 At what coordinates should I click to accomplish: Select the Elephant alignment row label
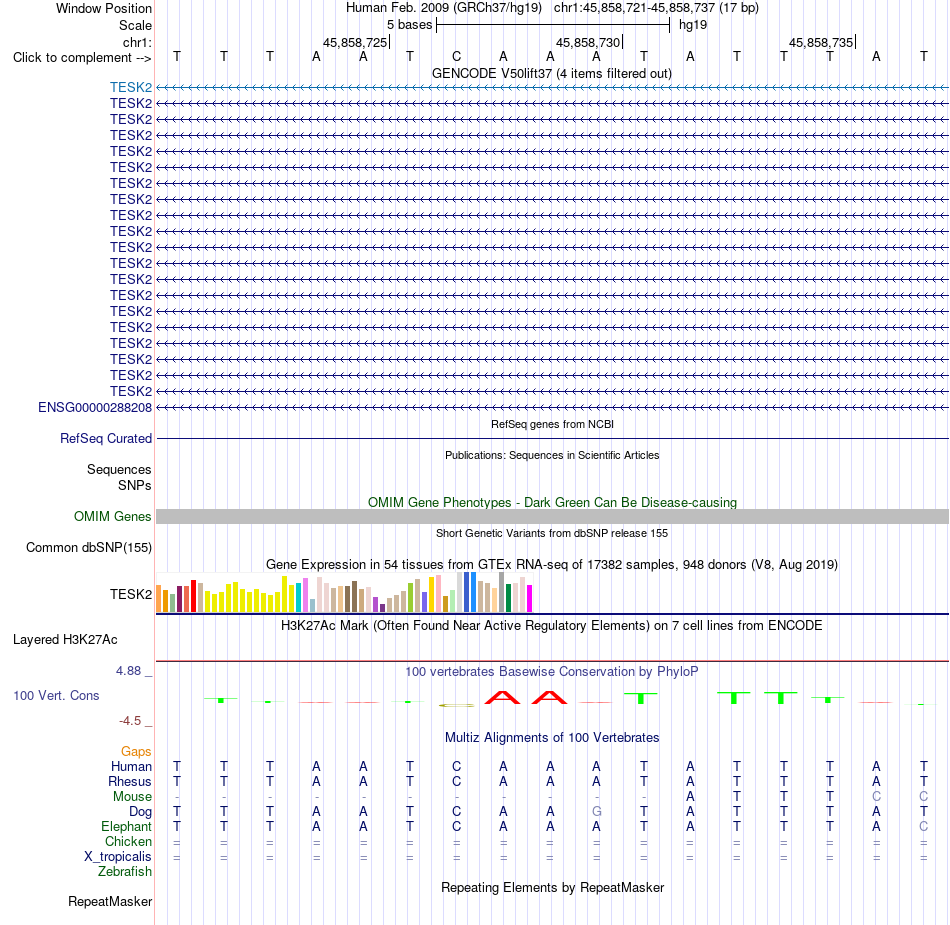[x=127, y=826]
